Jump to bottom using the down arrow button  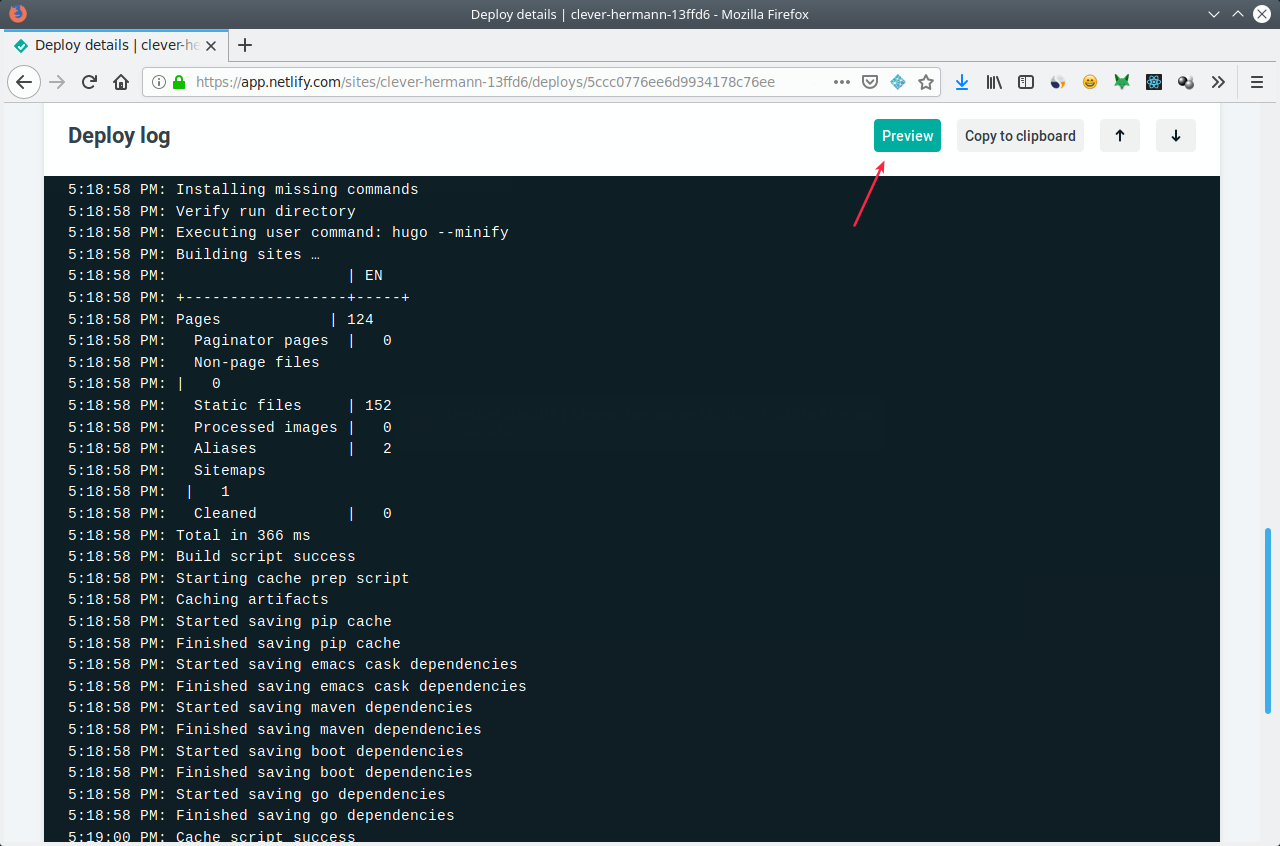pos(1175,135)
